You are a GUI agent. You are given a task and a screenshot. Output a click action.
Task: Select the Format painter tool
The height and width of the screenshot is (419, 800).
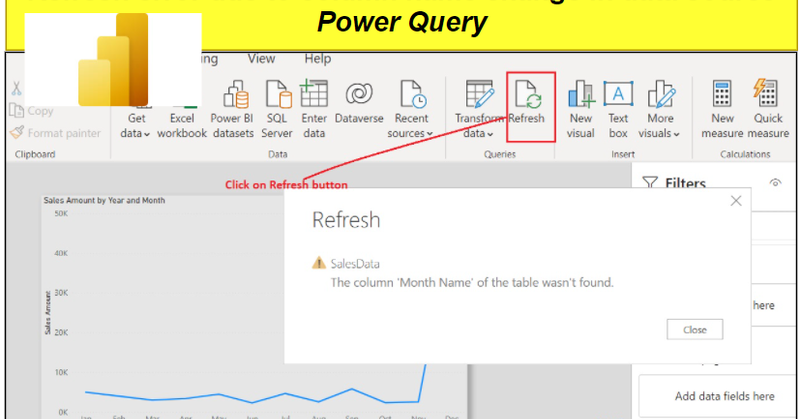point(55,133)
